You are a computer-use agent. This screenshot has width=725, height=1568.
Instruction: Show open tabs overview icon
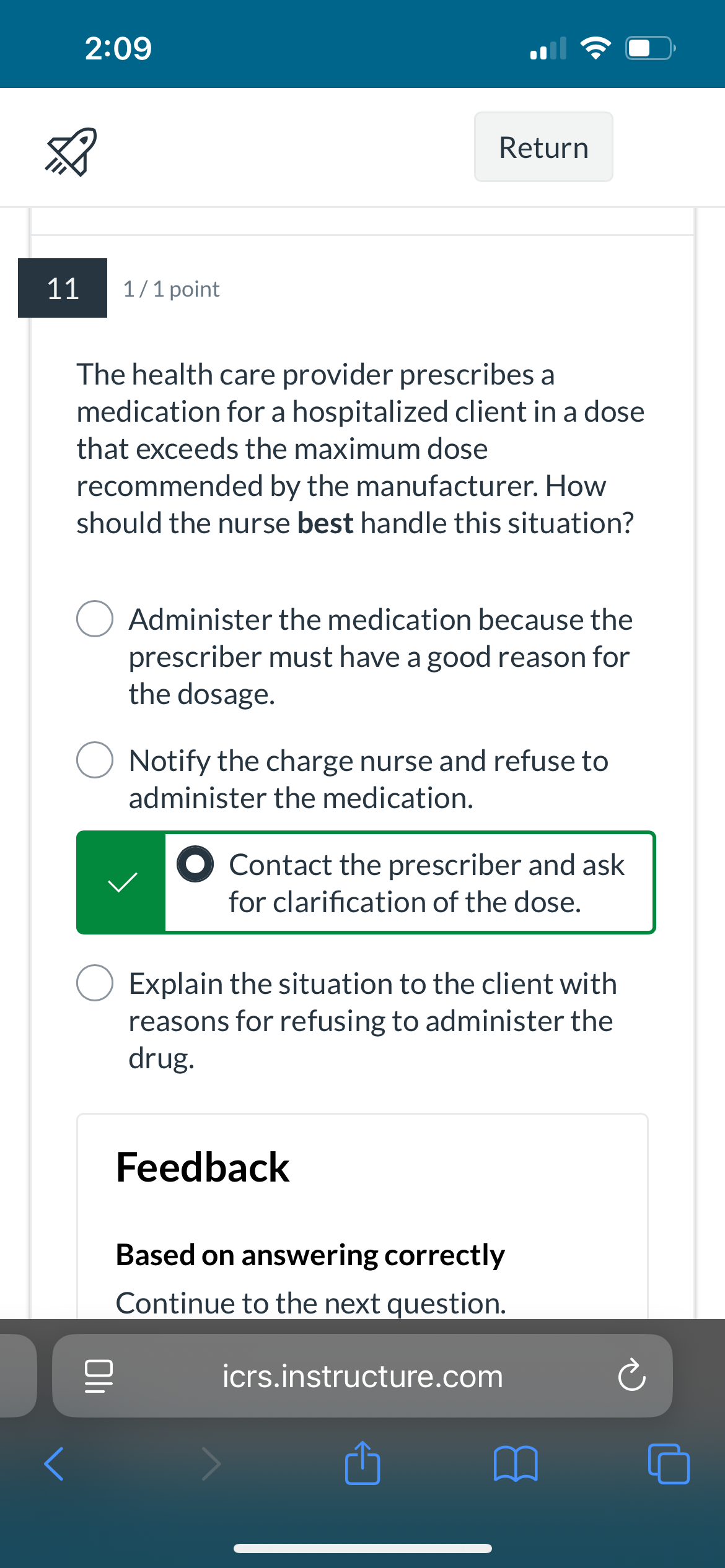tap(669, 1464)
